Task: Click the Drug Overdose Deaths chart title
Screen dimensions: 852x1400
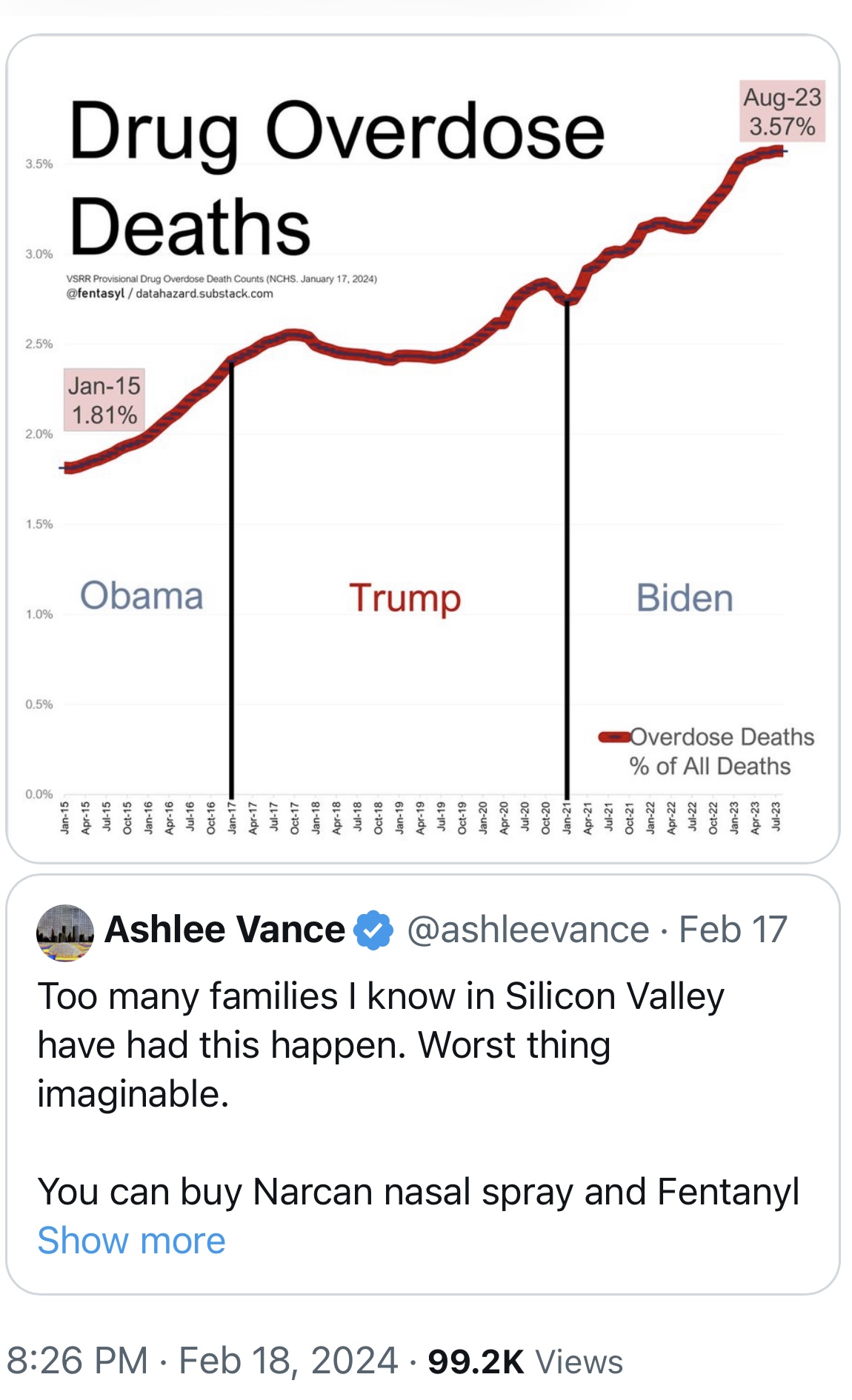Action: [337, 178]
